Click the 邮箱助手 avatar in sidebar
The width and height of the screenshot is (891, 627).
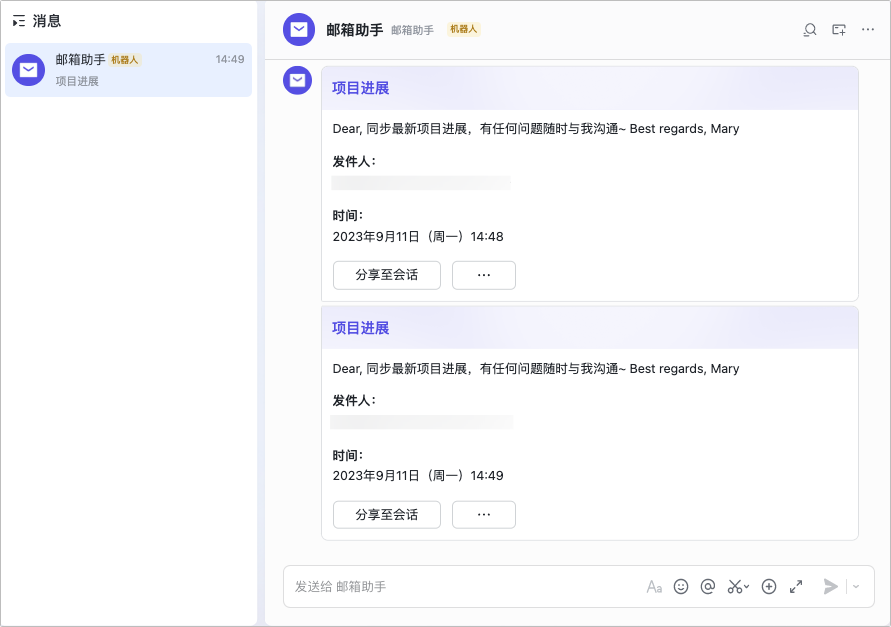[28, 70]
